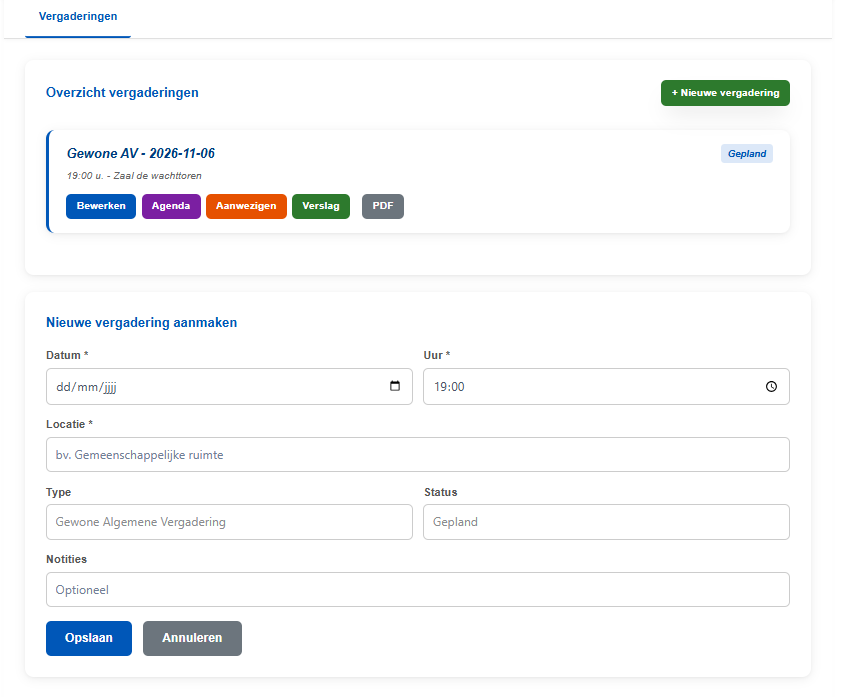Click the + Nieuwe vergadering button

pos(725,93)
